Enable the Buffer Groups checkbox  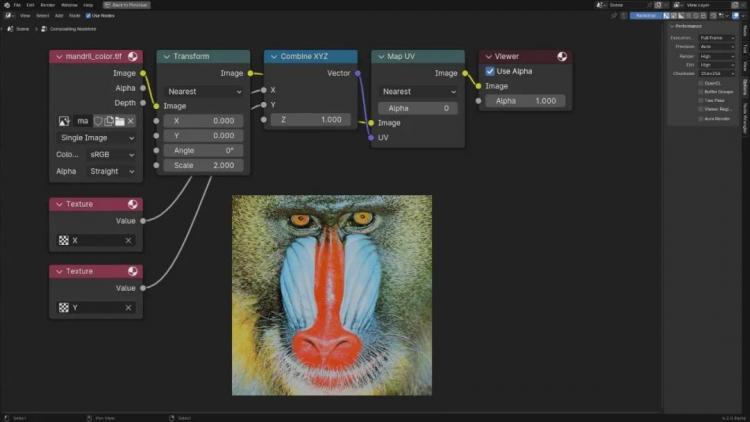[701, 91]
